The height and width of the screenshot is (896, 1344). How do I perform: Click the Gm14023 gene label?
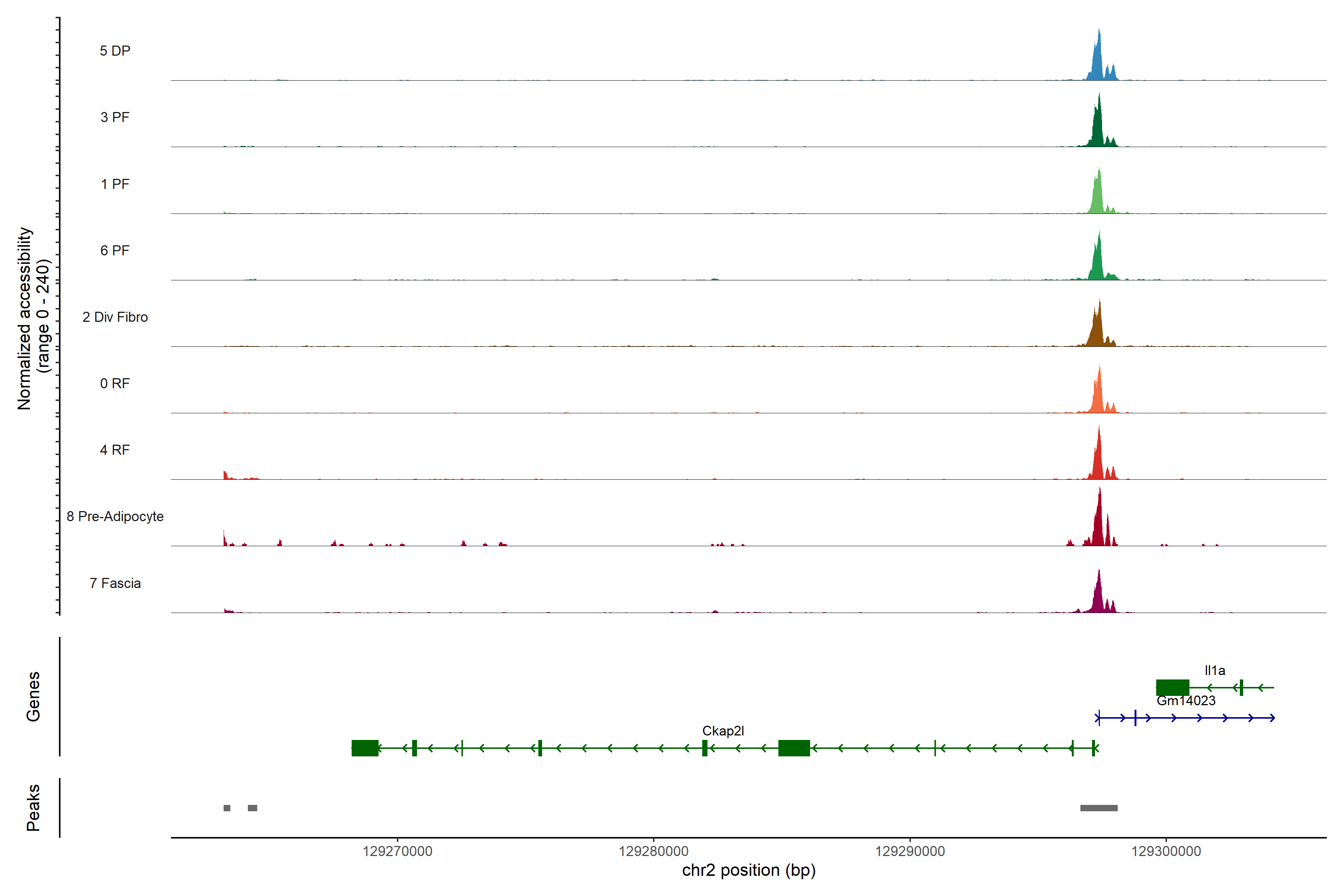(1186, 701)
